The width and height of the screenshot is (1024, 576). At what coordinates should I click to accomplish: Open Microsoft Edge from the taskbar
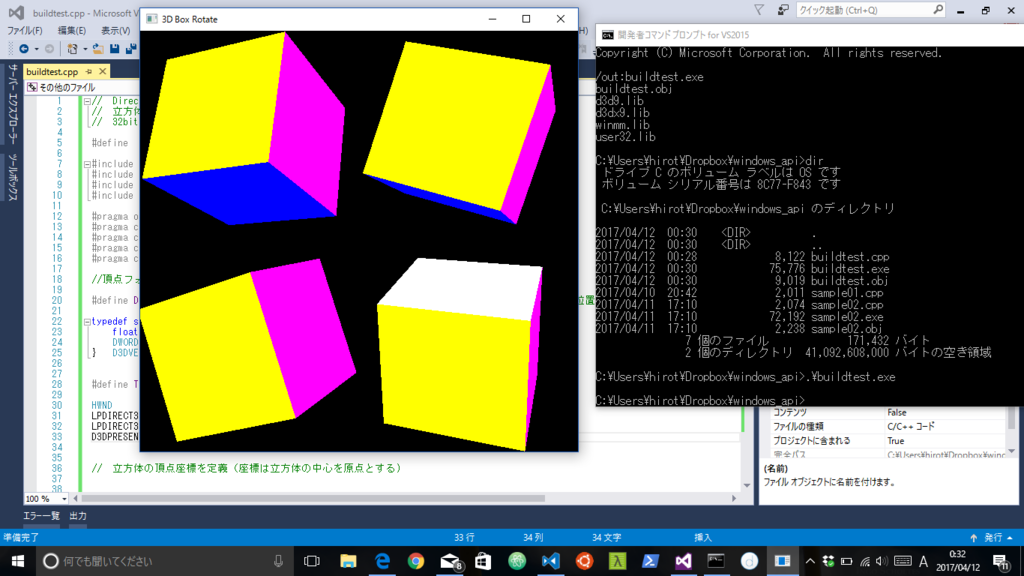point(382,561)
